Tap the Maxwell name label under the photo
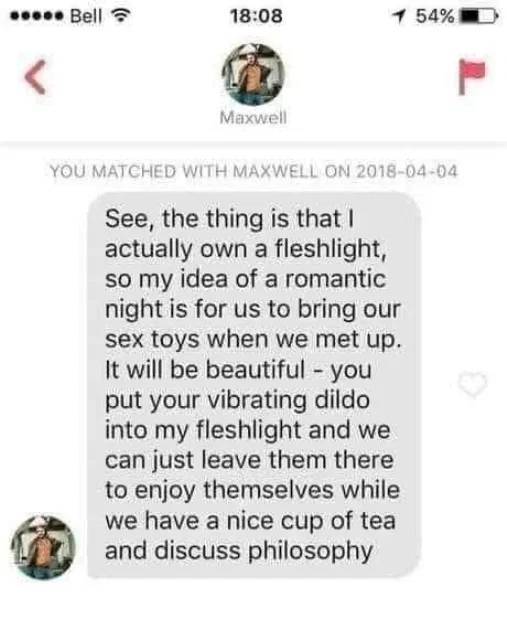 coord(253,118)
